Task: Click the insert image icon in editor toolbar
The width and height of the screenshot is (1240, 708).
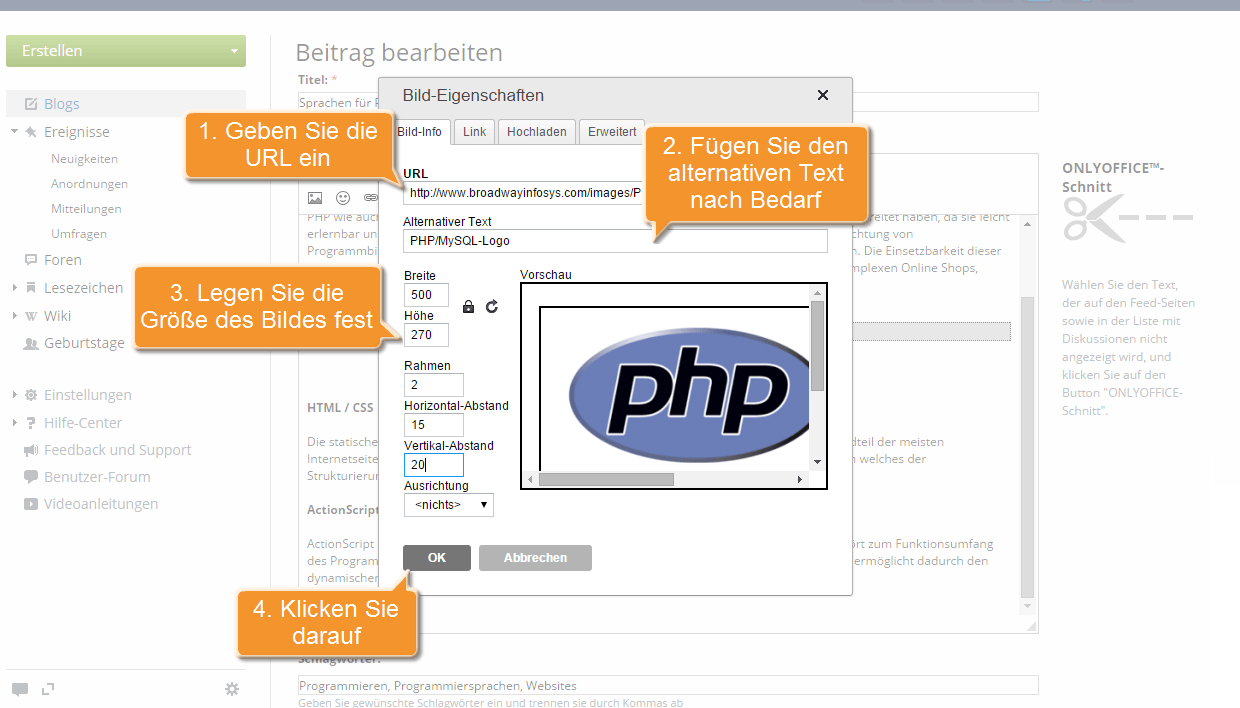Action: click(x=315, y=198)
